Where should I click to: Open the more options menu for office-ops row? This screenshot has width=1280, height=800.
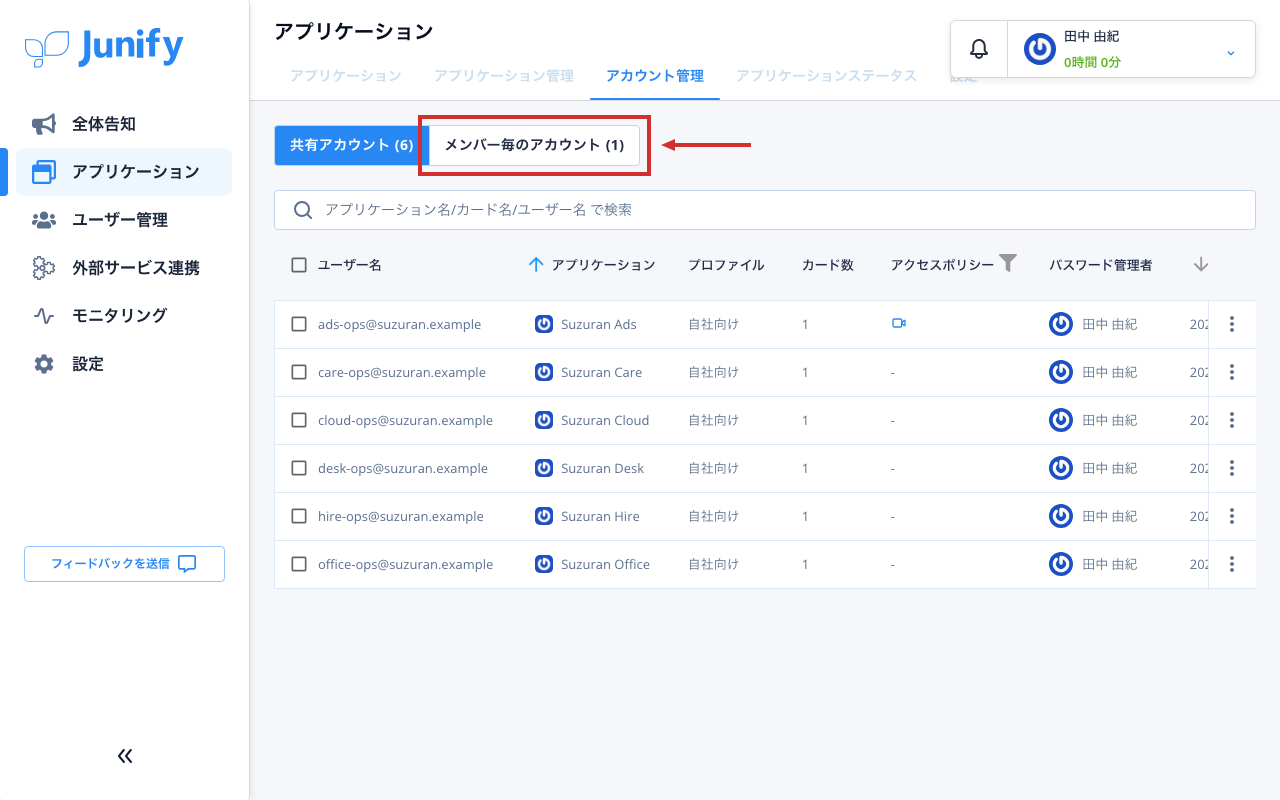(1232, 564)
